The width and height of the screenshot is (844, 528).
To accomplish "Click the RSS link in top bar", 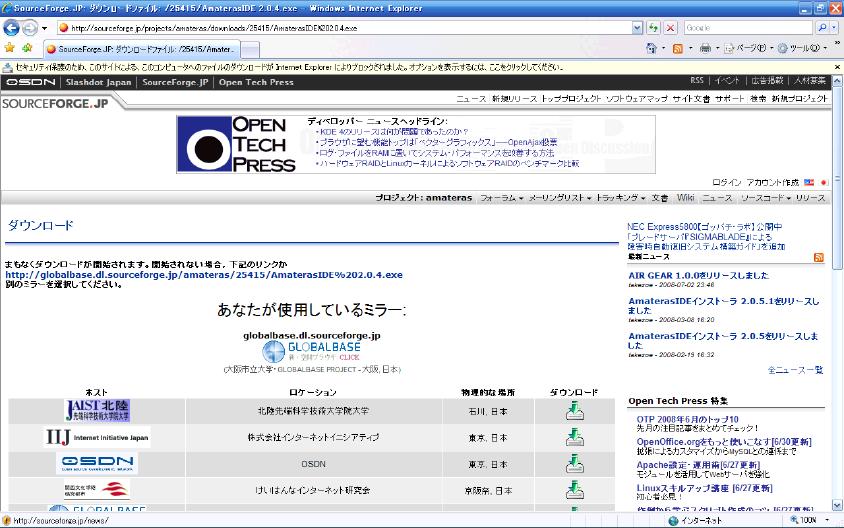I will pos(697,80).
